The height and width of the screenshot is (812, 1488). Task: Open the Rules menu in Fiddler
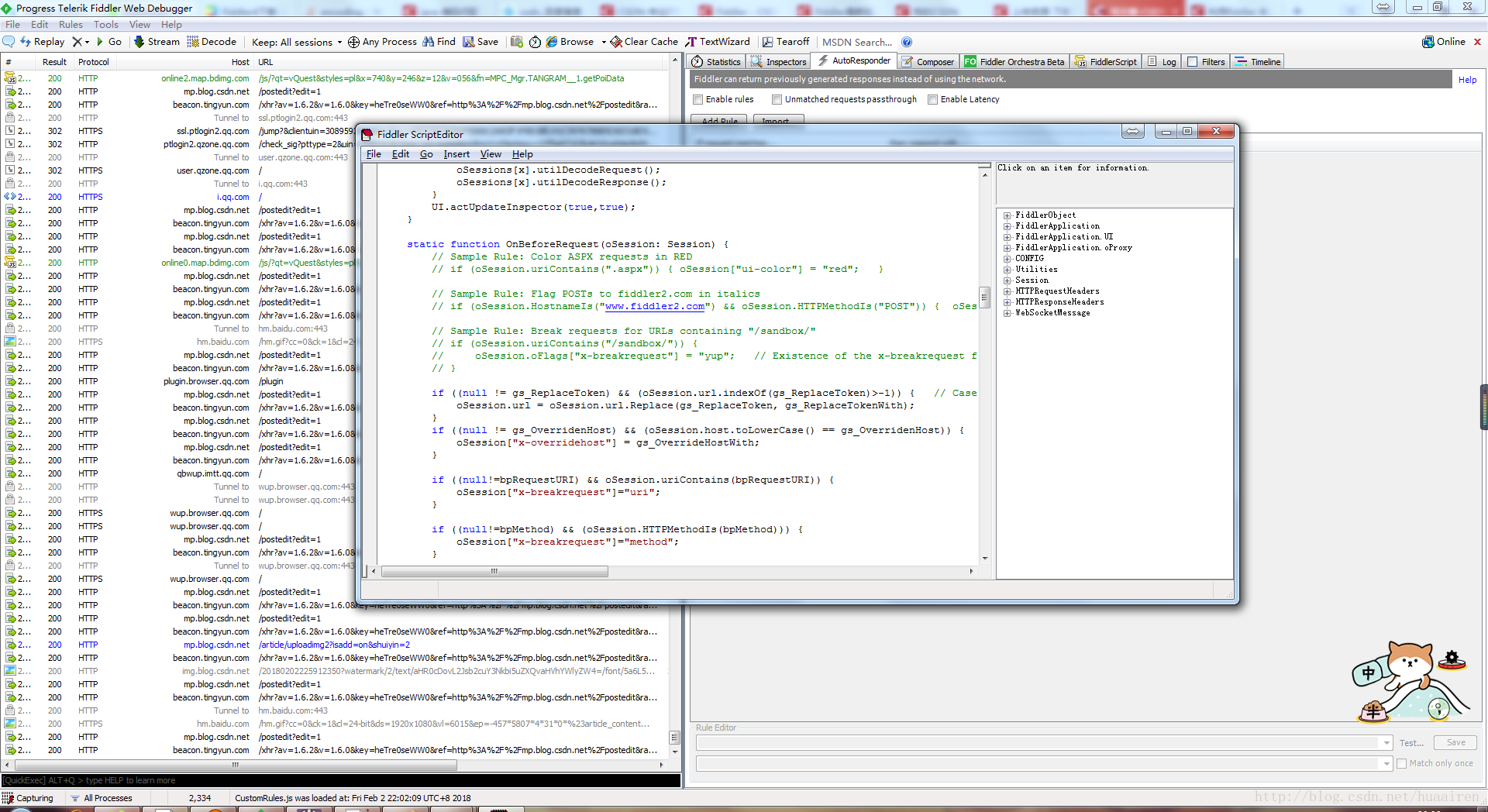click(x=71, y=25)
